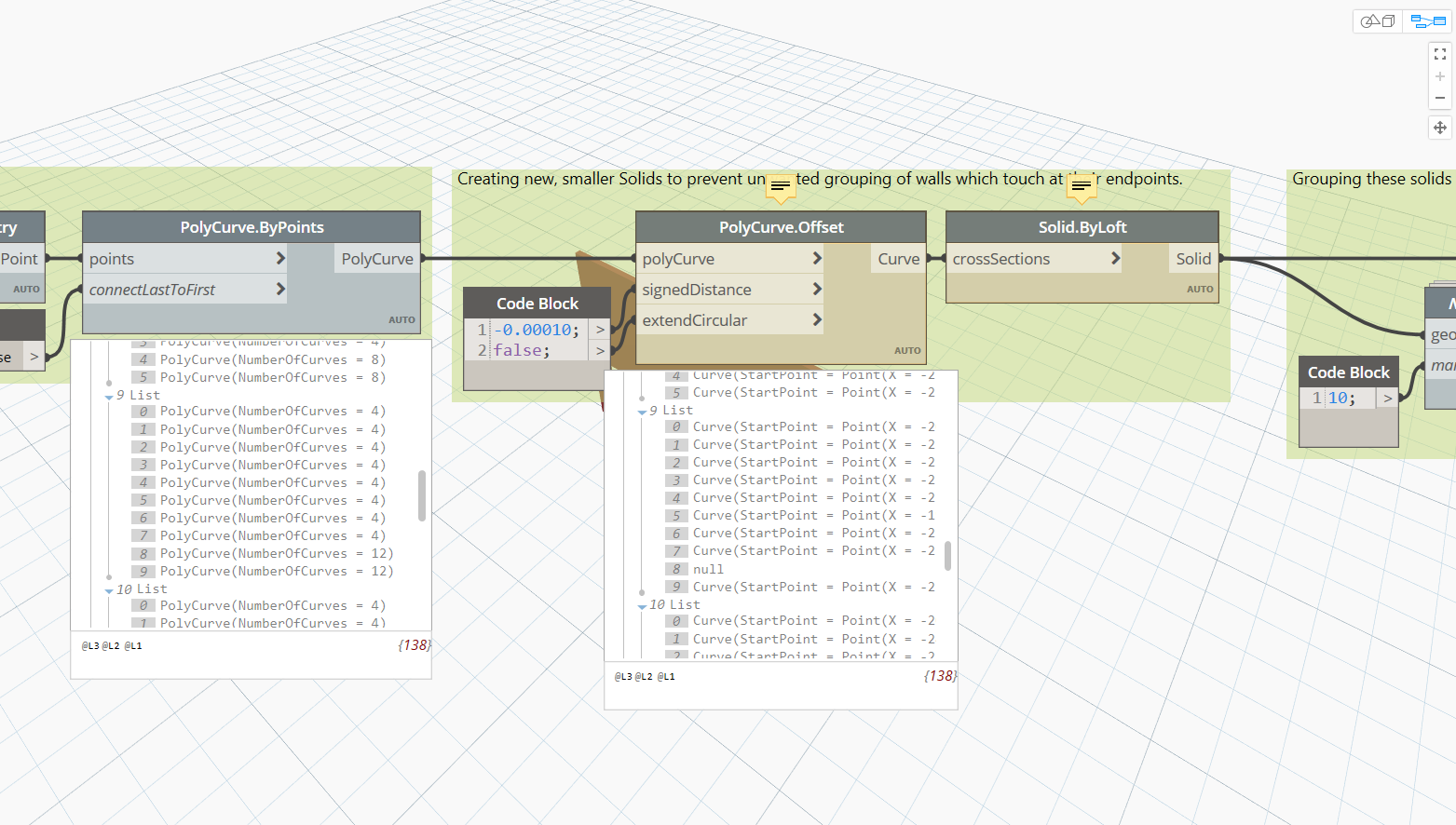Click the @L3 level label in PolyCurve.Offset preview

tap(622, 677)
